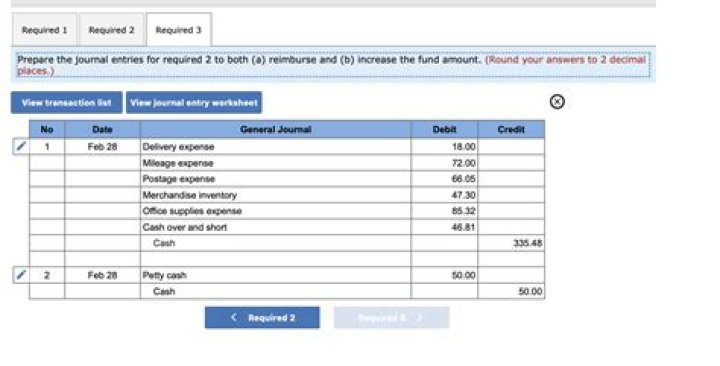
Task: Select the Delivery expense account cell
Action: tap(276, 146)
